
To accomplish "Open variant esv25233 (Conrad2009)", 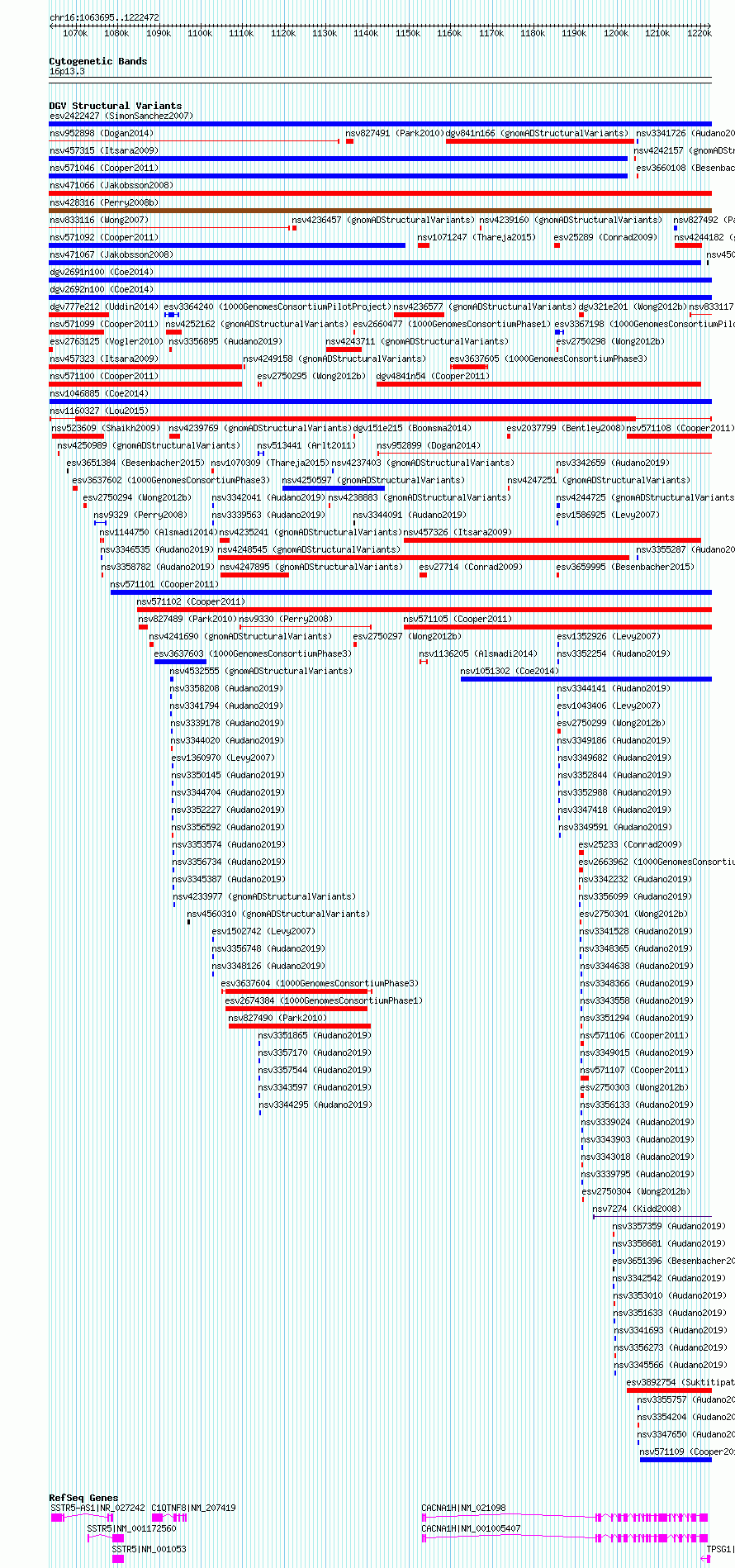I will [x=630, y=844].
